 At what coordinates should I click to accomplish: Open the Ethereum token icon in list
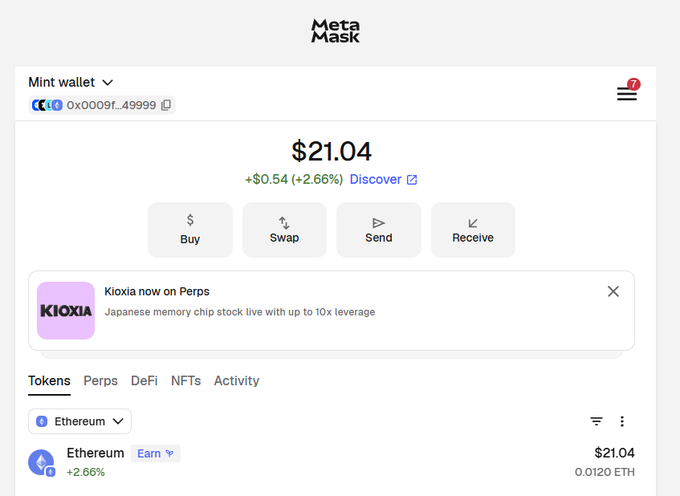pyautogui.click(x=42, y=462)
